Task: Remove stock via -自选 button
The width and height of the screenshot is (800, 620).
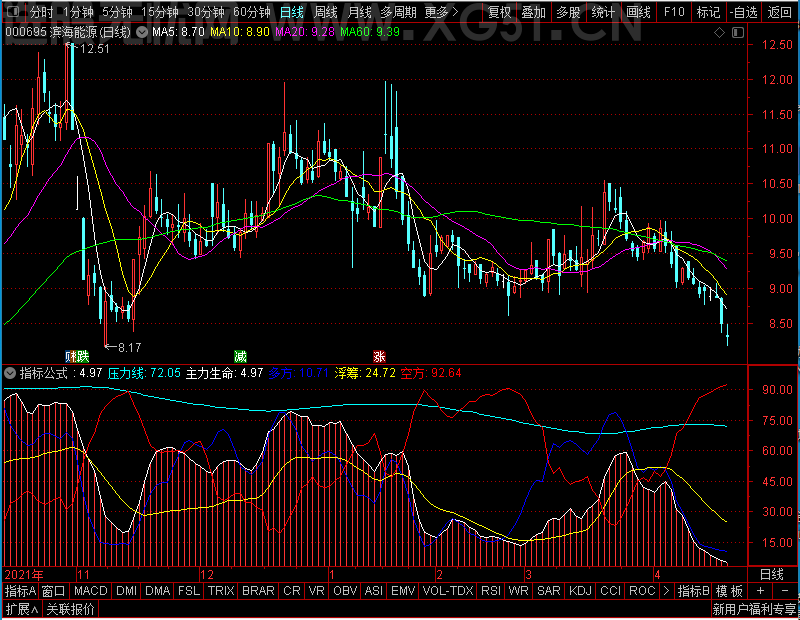Action: pyautogui.click(x=743, y=12)
